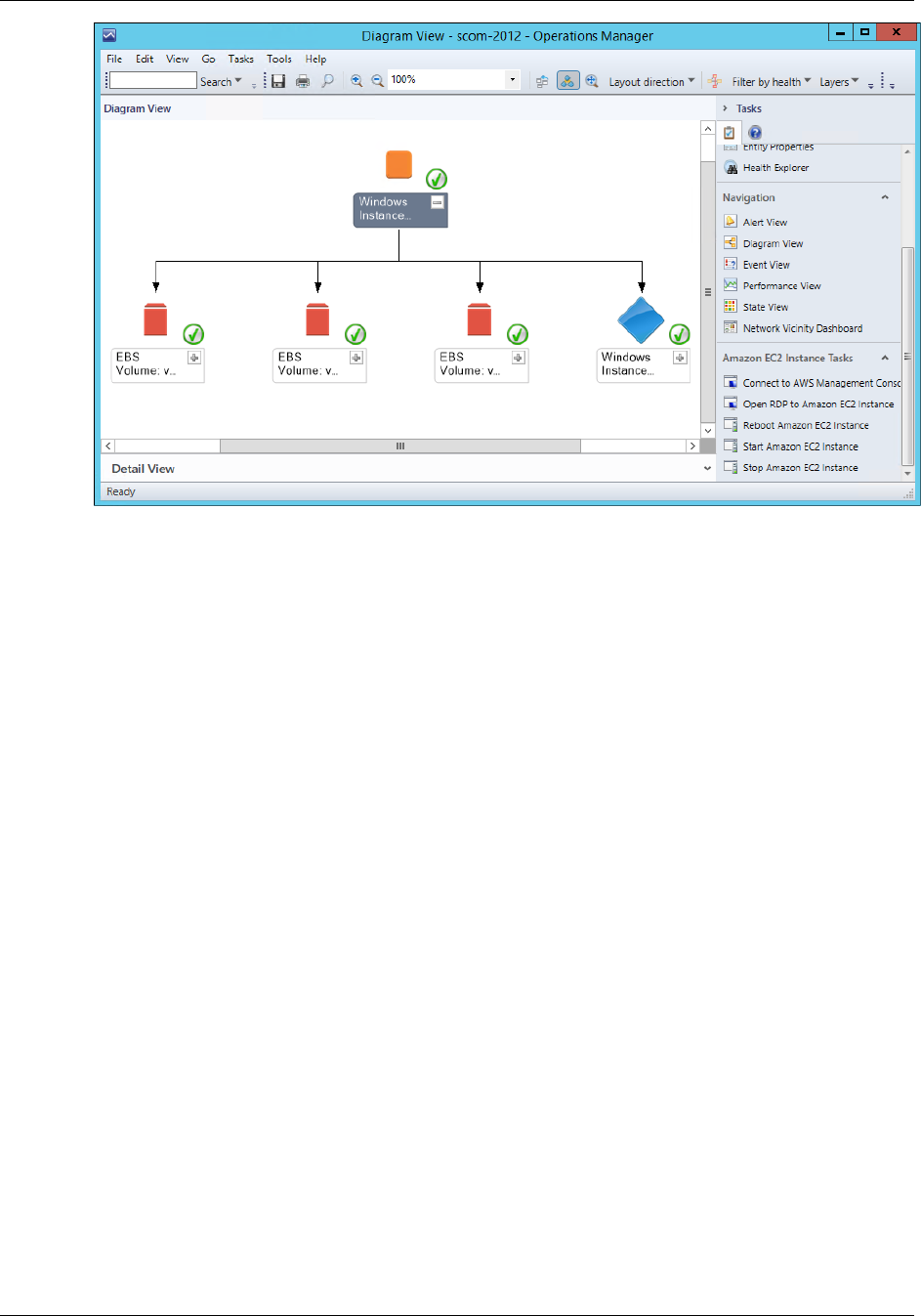Open the Tasks clipboard tab icon
This screenshot has height=1316, width=921.
click(x=729, y=133)
